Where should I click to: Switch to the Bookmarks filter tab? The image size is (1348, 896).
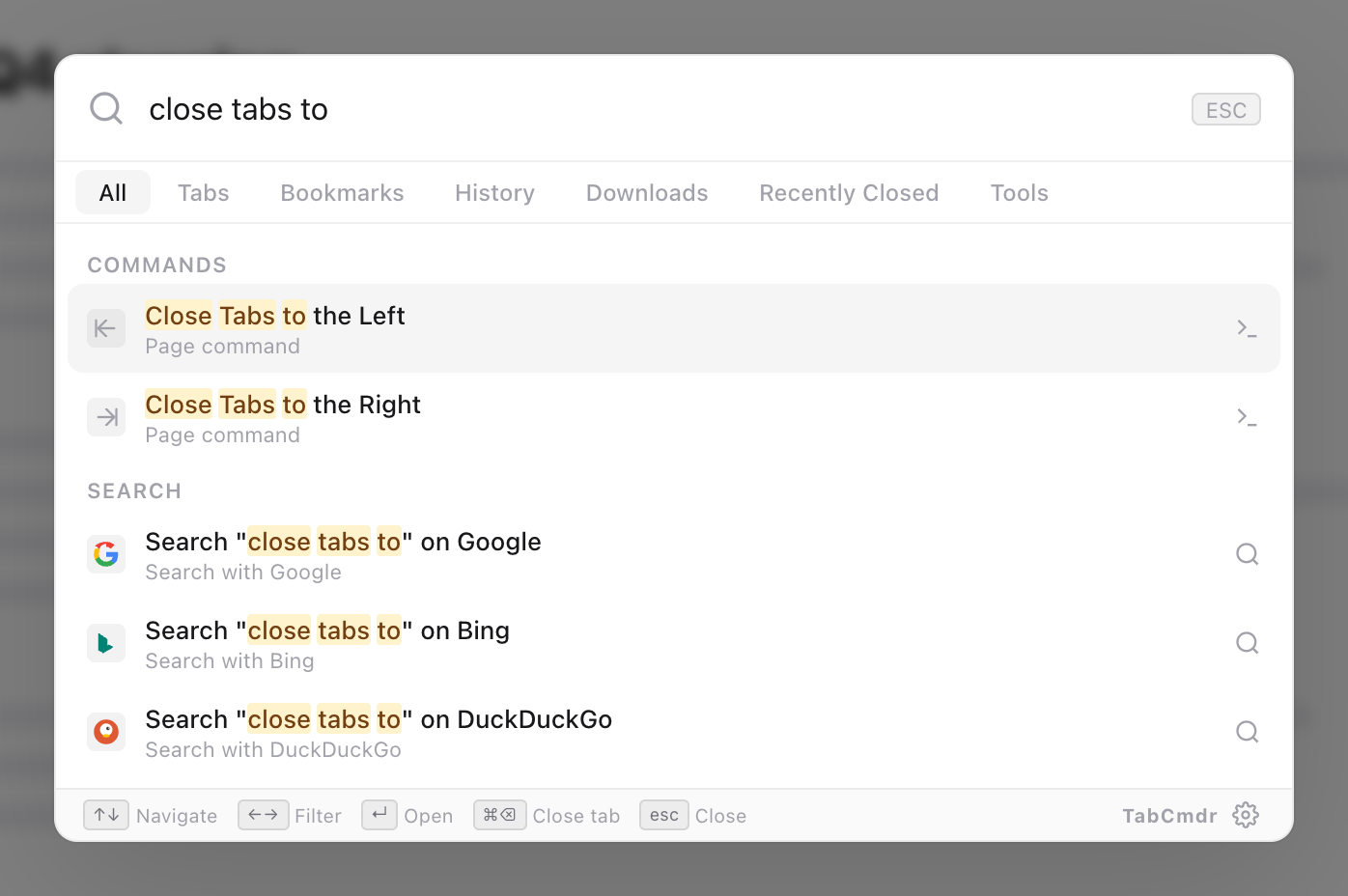(342, 192)
